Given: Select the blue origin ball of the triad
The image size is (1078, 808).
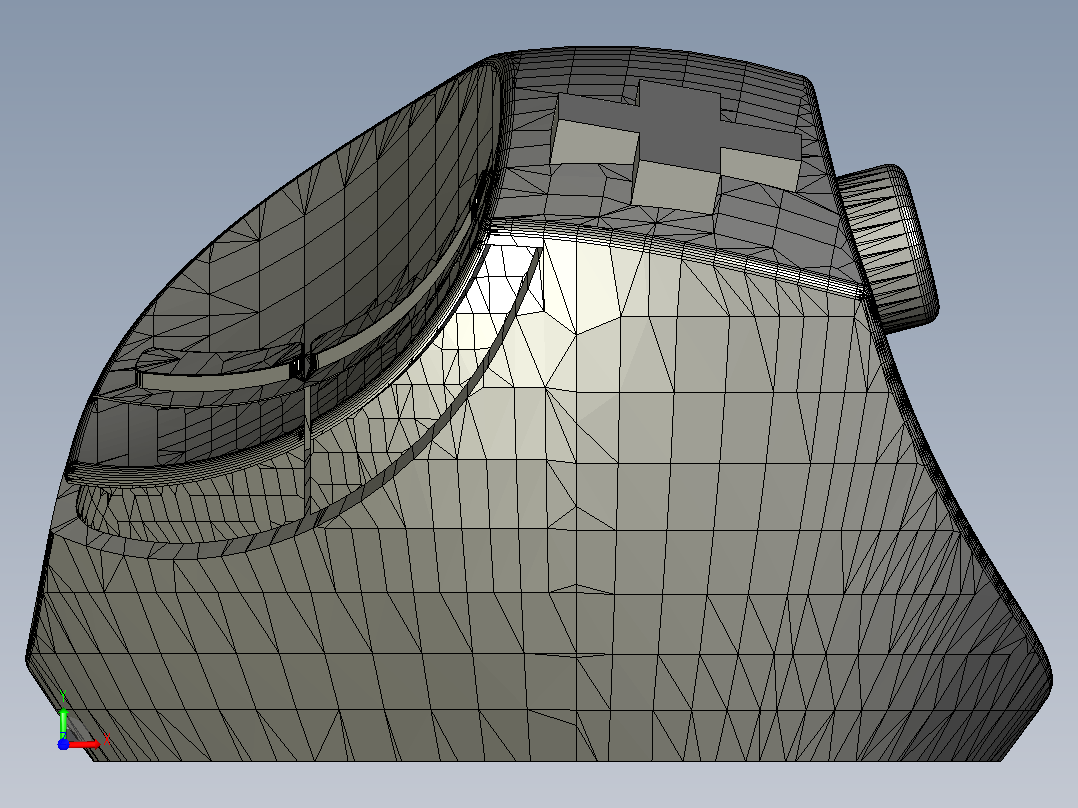Looking at the screenshot, I should click(63, 744).
